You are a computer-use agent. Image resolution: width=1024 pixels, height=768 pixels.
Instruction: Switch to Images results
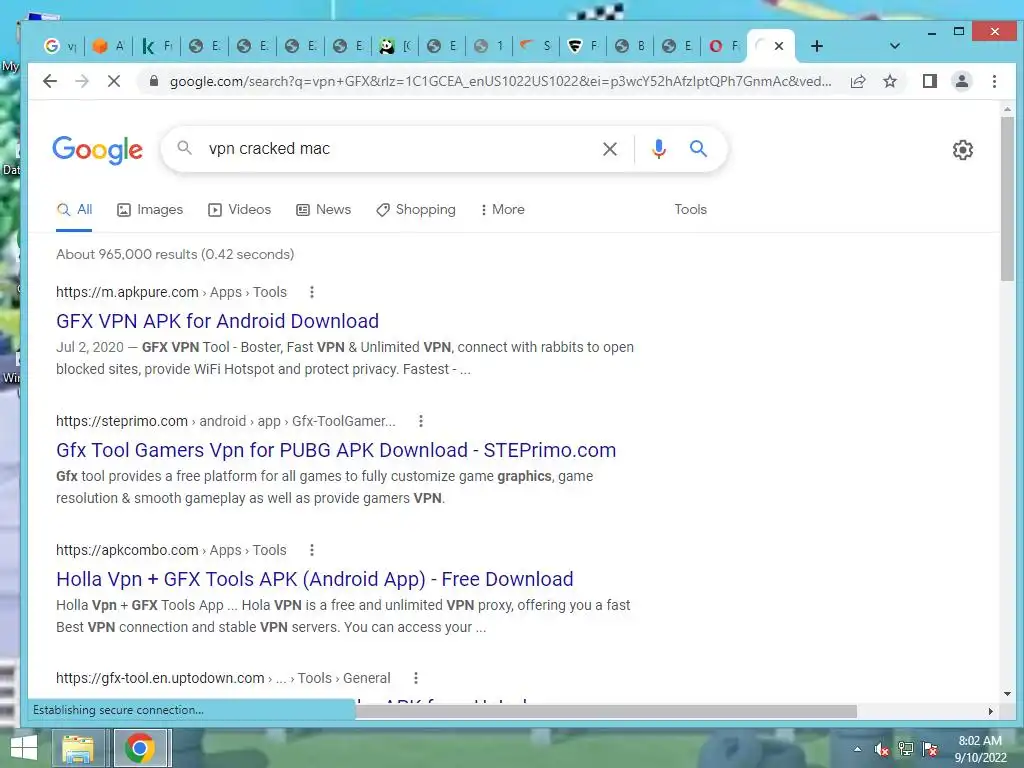pos(150,210)
